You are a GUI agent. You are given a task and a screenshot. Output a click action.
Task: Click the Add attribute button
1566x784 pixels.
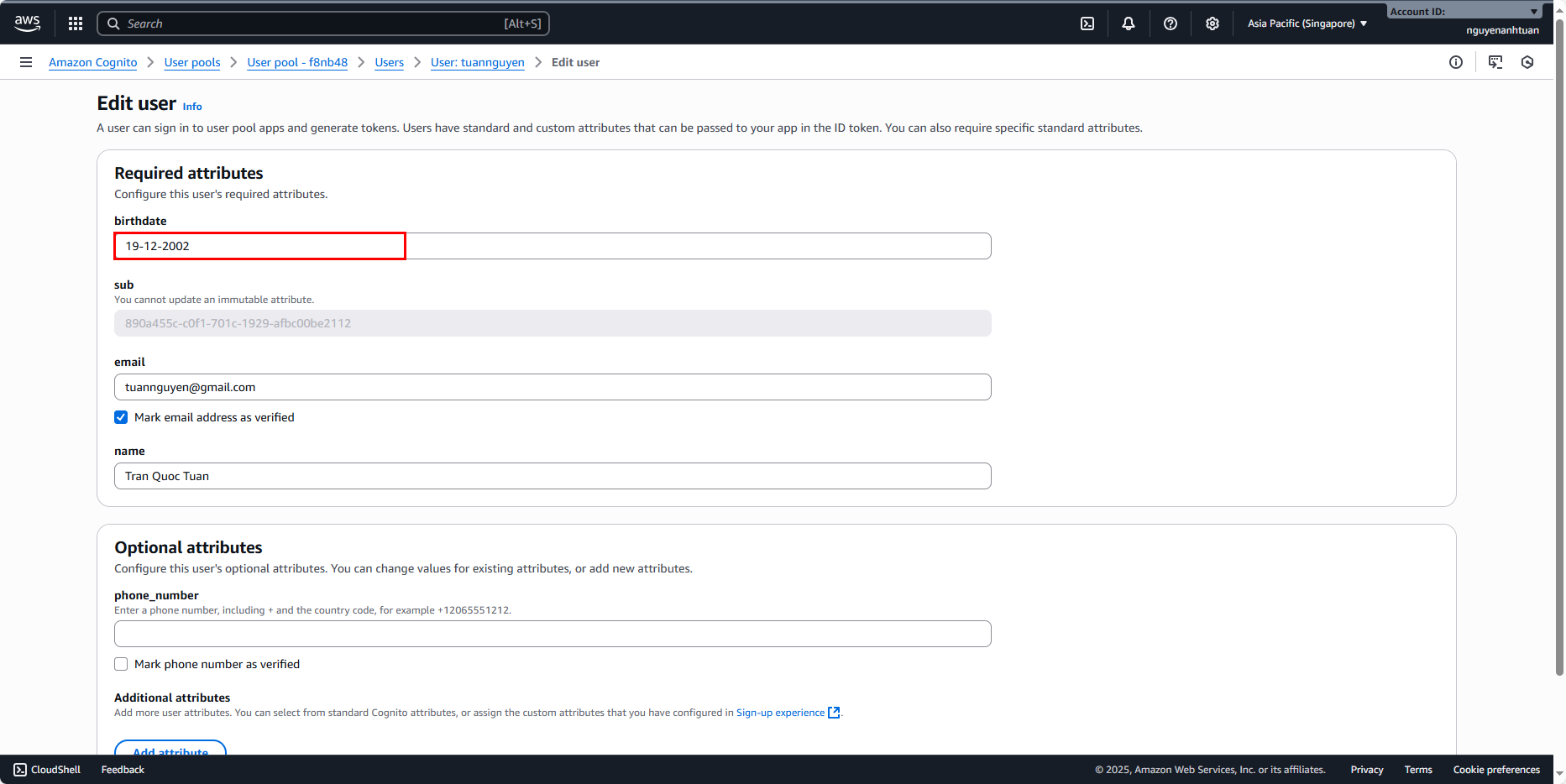point(170,750)
